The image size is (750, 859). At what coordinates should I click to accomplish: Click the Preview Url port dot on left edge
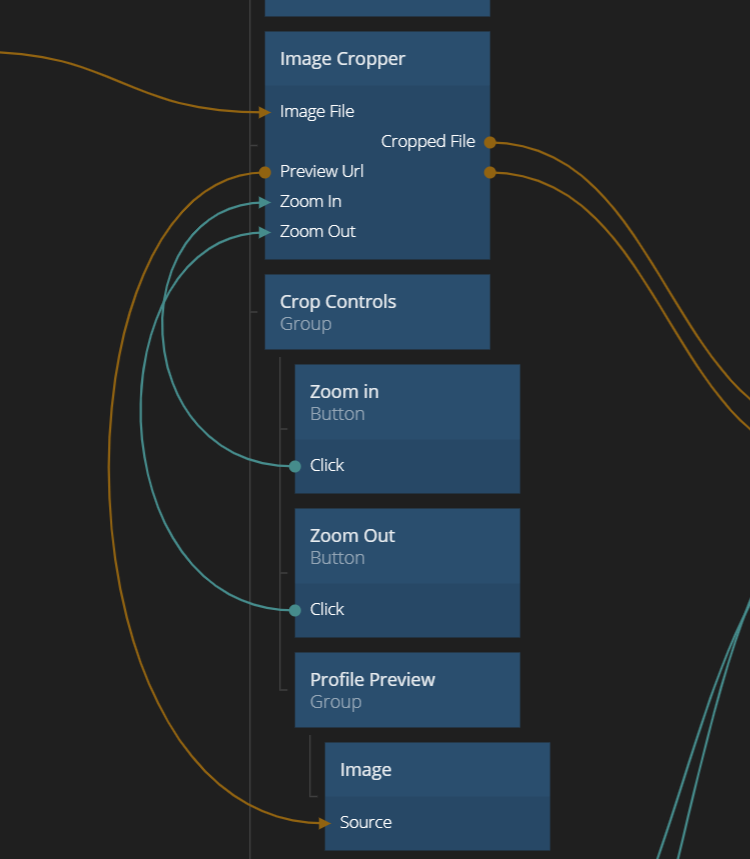coord(265,172)
